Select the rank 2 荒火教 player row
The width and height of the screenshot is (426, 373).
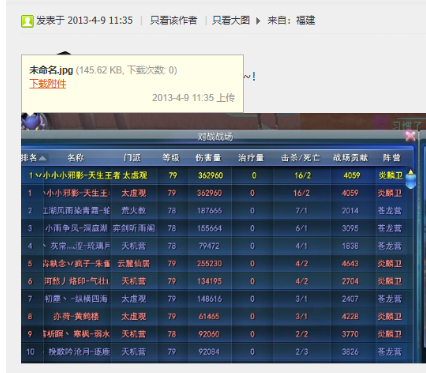[x=217, y=211]
